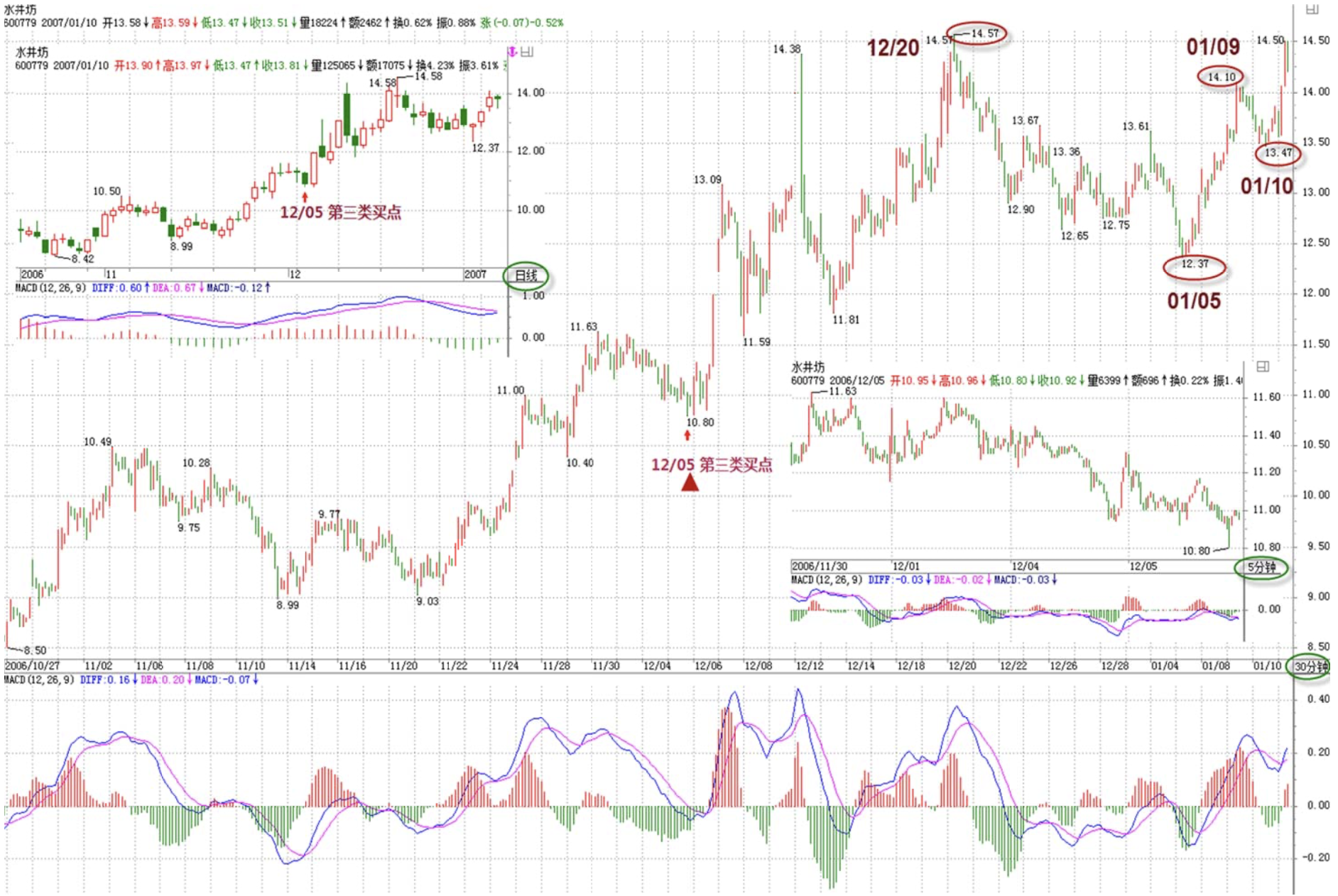The height and width of the screenshot is (896, 1338).
Task: Click red arrow marker in the daily chart inset
Action: tap(305, 197)
